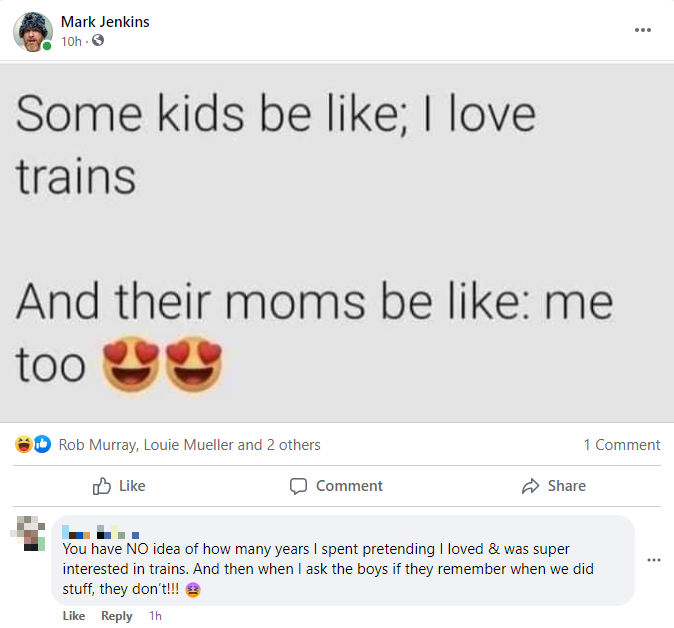Open the comment's 1h timestamp
The width and height of the screenshot is (674, 628).
click(155, 616)
